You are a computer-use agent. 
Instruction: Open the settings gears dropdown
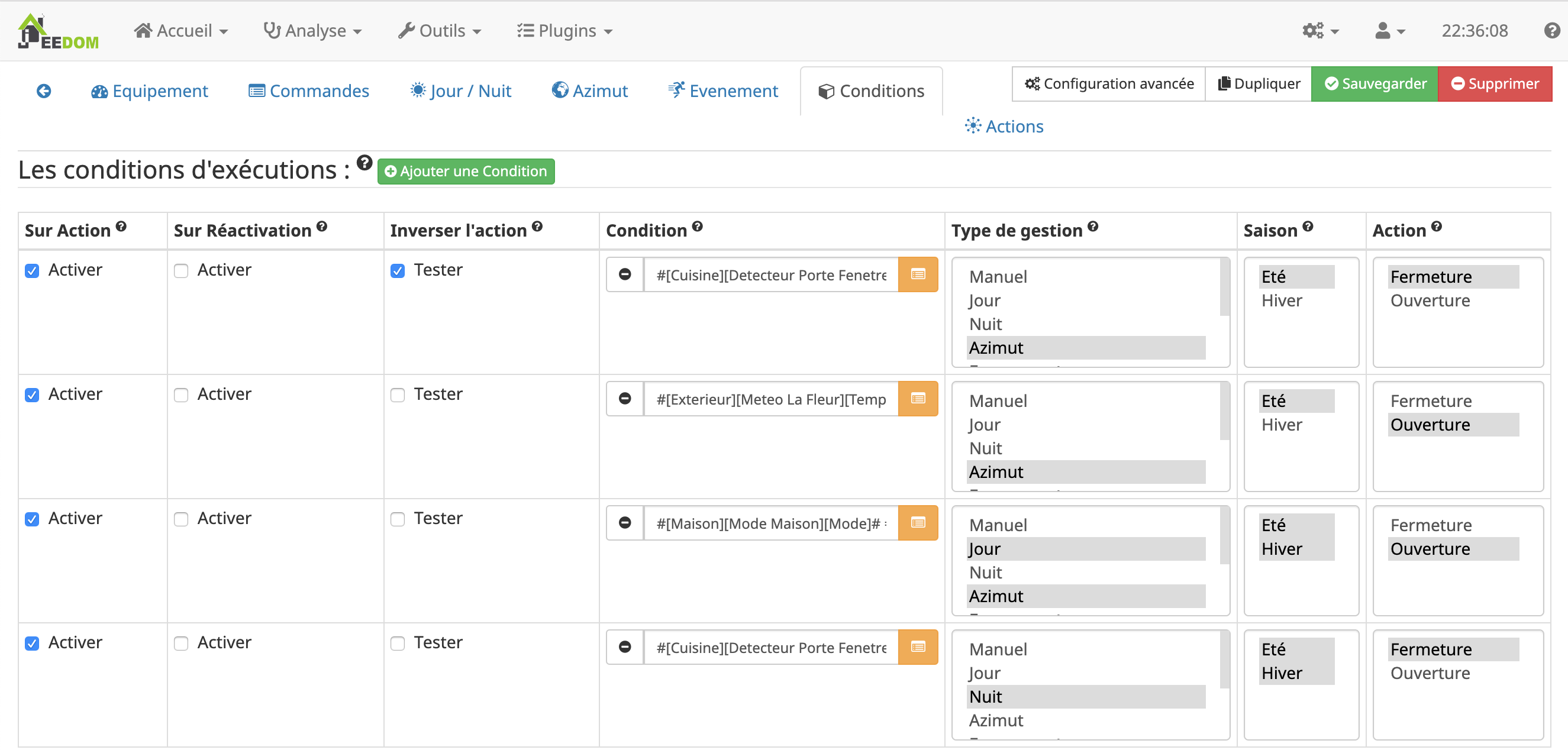tap(1320, 30)
